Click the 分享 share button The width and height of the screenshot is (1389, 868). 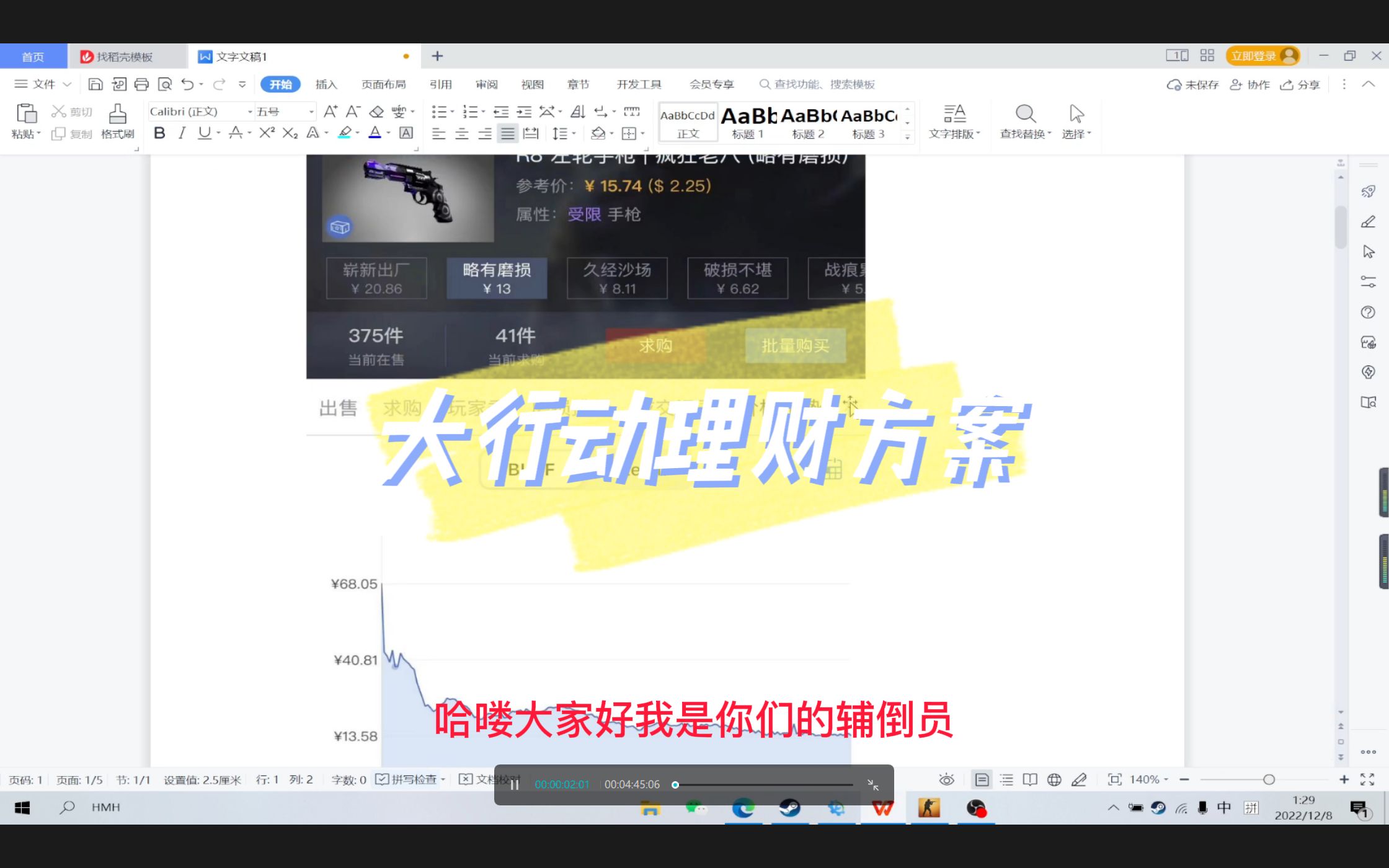tap(1301, 84)
